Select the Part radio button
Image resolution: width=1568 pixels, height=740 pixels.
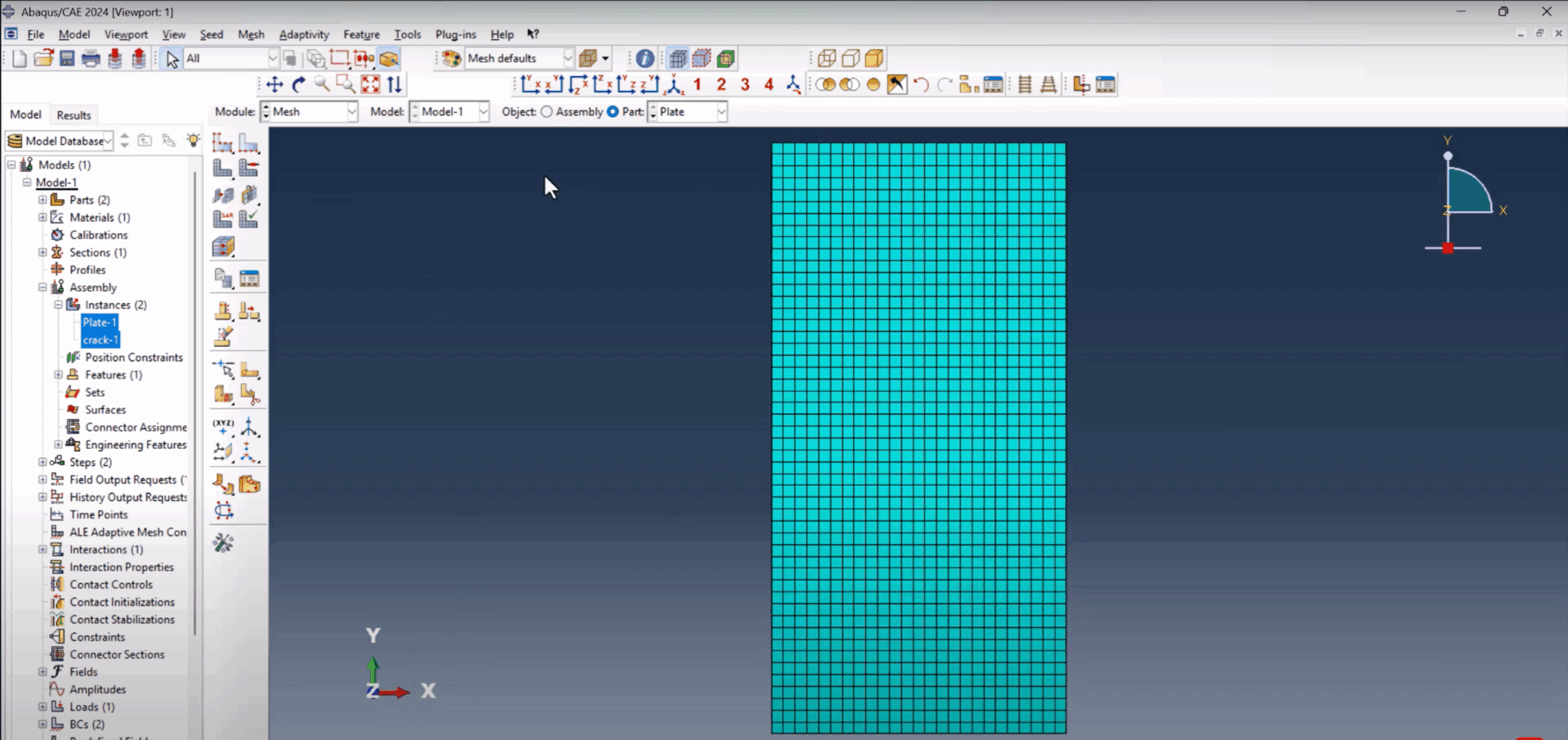point(614,112)
